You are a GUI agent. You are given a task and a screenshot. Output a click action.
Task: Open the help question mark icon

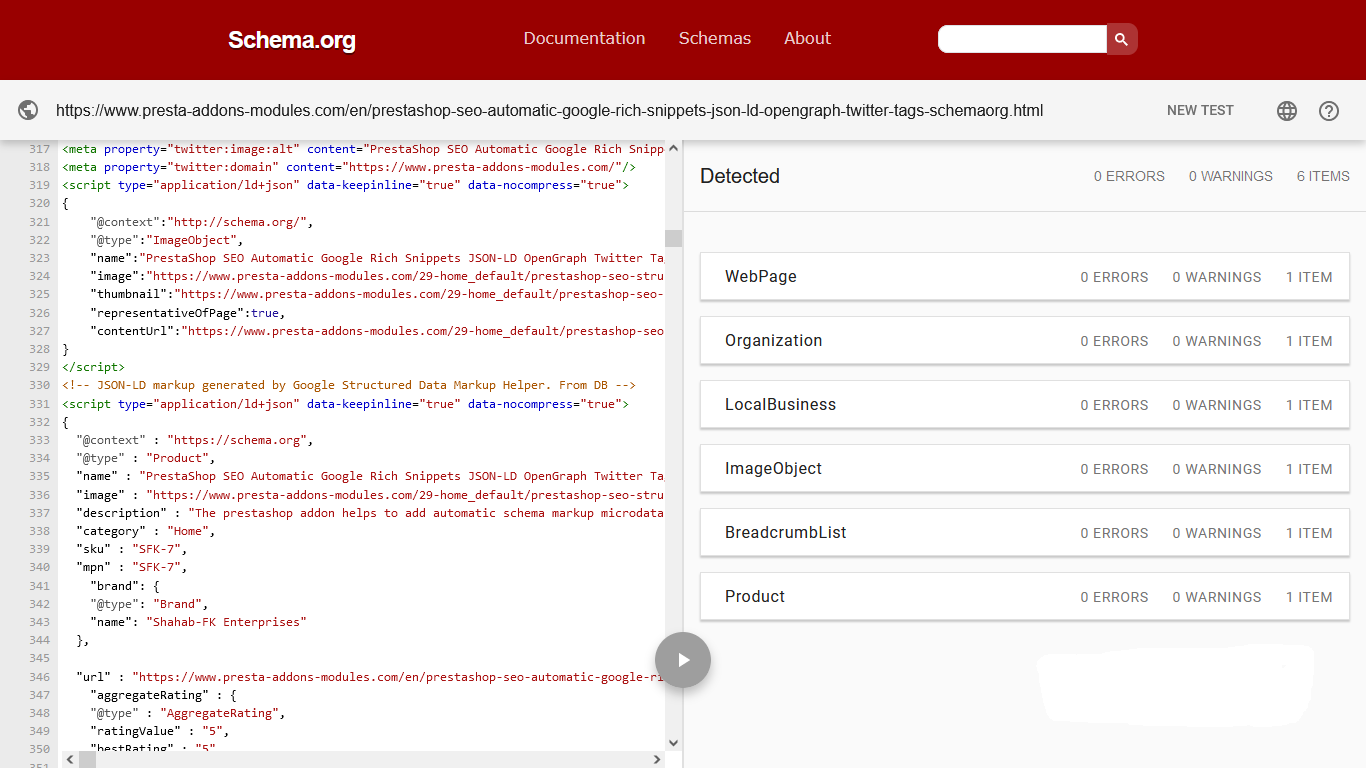click(x=1329, y=111)
